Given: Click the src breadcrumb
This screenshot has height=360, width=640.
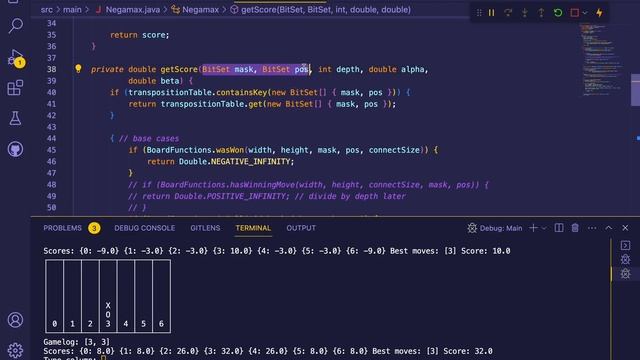Looking at the screenshot, I should pos(47,9).
